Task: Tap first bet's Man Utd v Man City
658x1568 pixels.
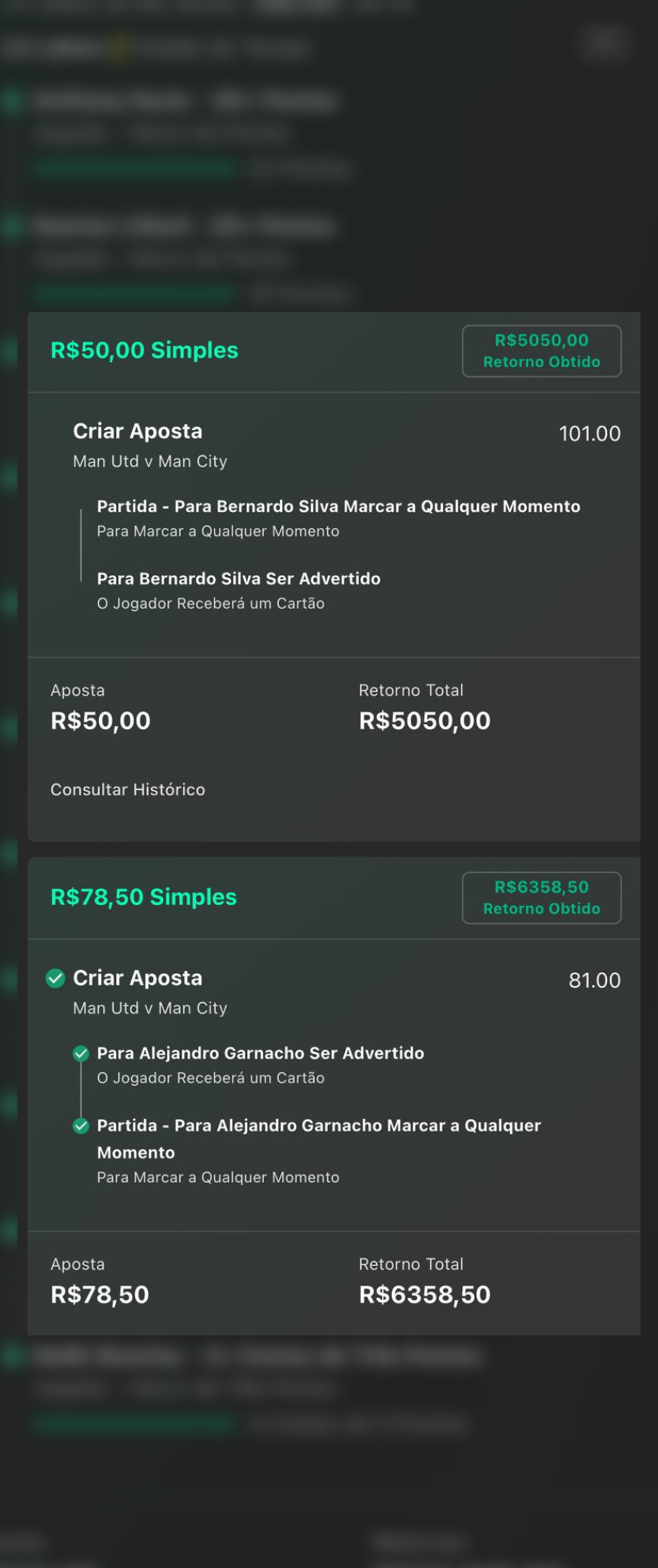Action: (x=150, y=461)
